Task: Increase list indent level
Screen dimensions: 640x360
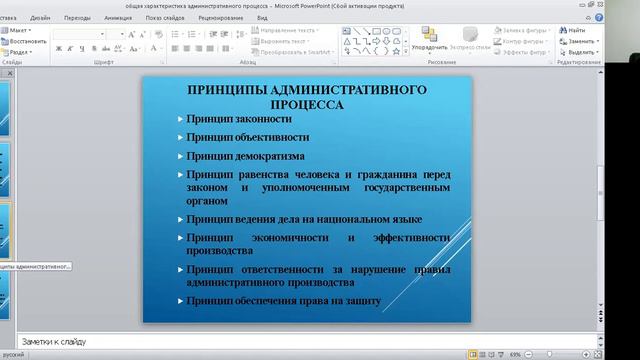Action: [224, 34]
